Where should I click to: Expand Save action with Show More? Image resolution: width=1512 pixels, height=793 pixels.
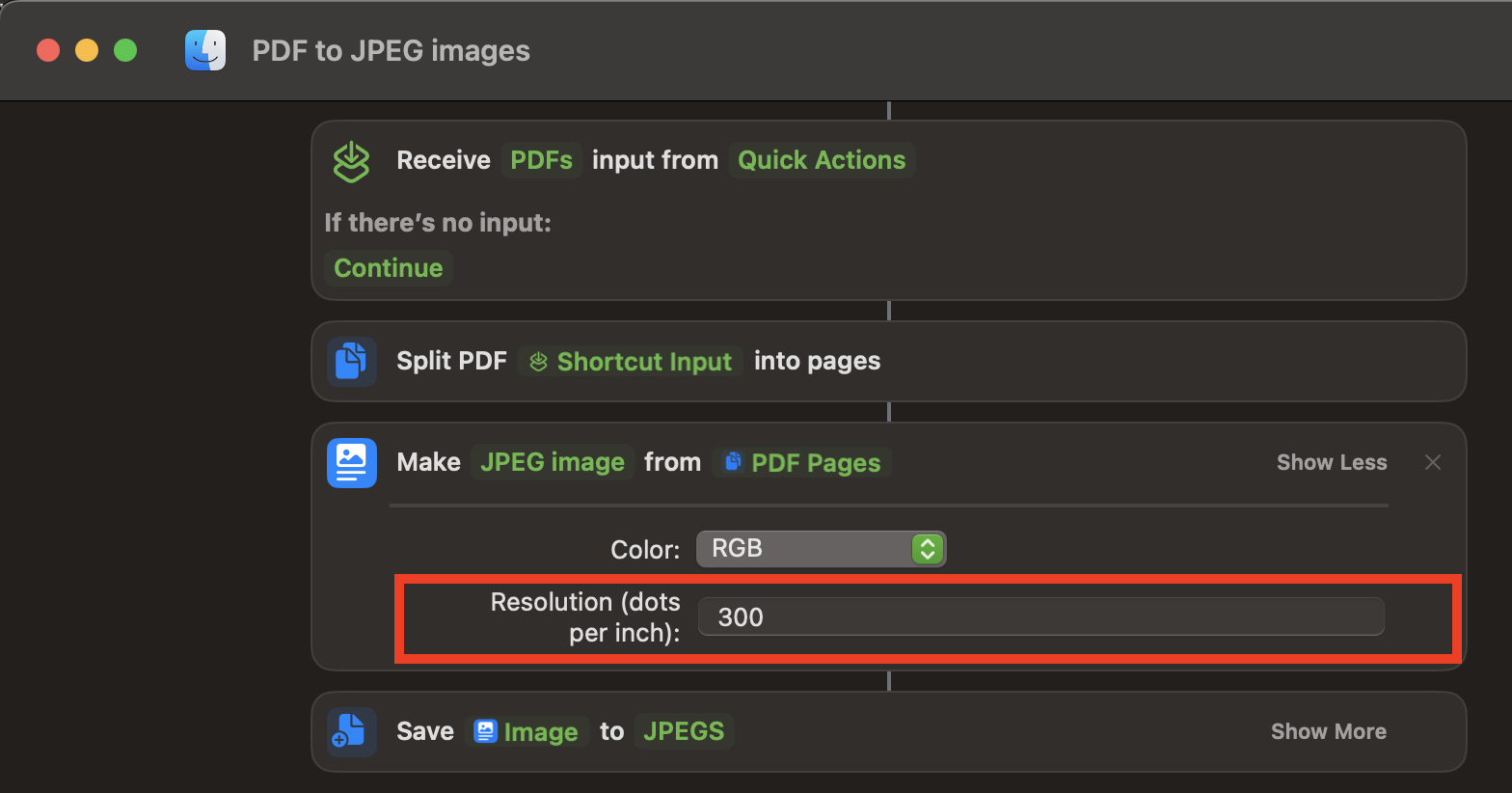[x=1328, y=731]
